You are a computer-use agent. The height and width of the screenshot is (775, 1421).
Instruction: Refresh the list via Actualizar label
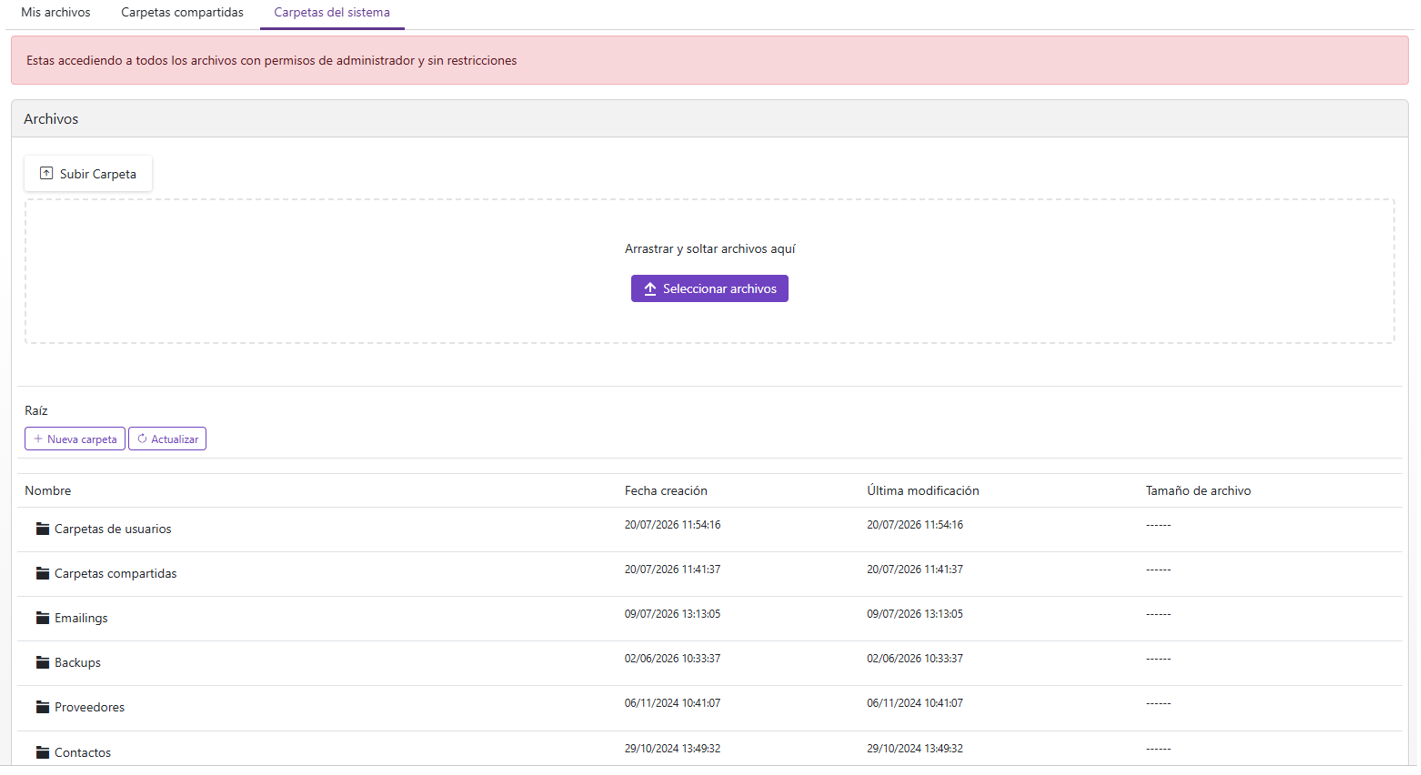pyautogui.click(x=175, y=439)
